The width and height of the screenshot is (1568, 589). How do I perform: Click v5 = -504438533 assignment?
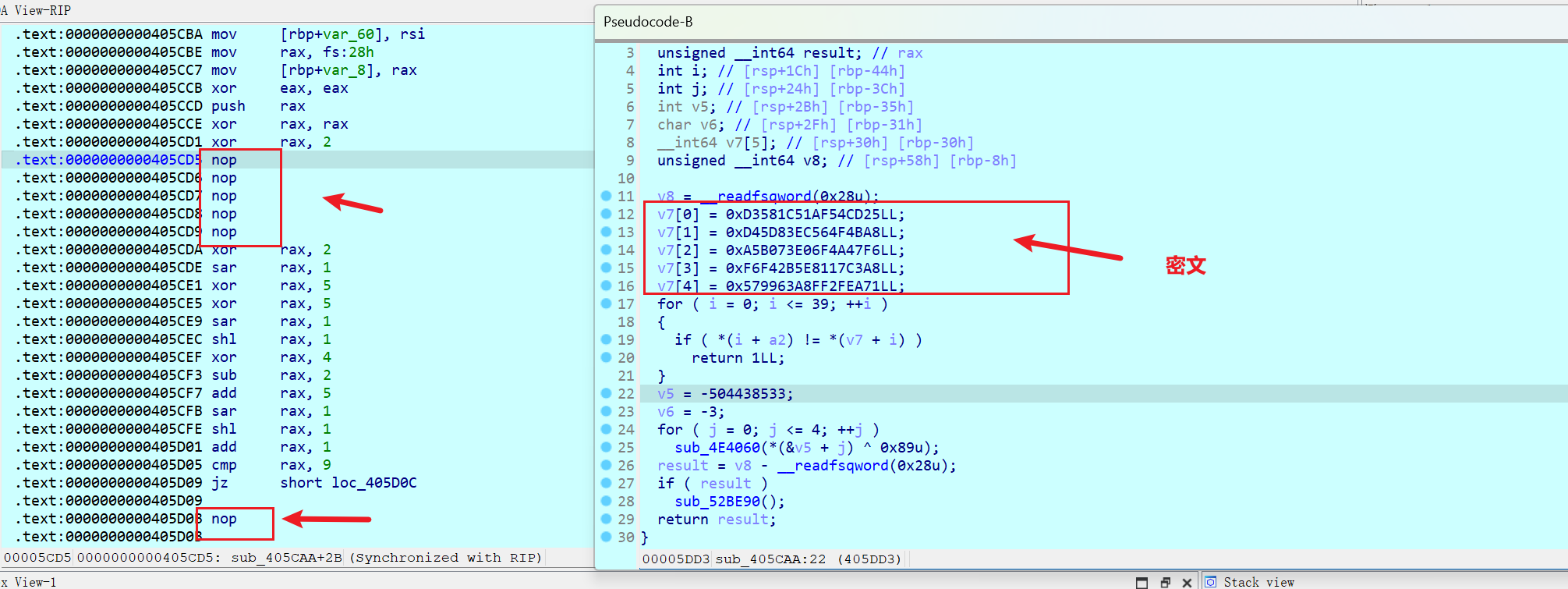[725, 394]
